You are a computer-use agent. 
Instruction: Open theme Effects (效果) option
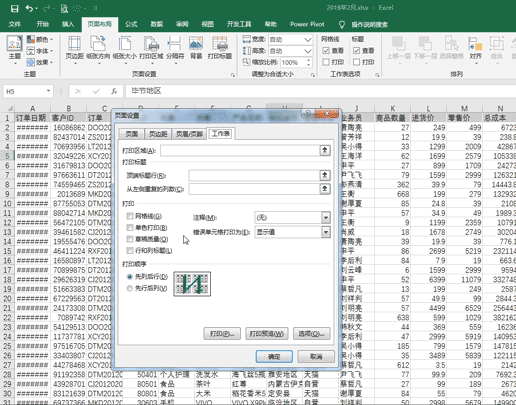[40, 62]
